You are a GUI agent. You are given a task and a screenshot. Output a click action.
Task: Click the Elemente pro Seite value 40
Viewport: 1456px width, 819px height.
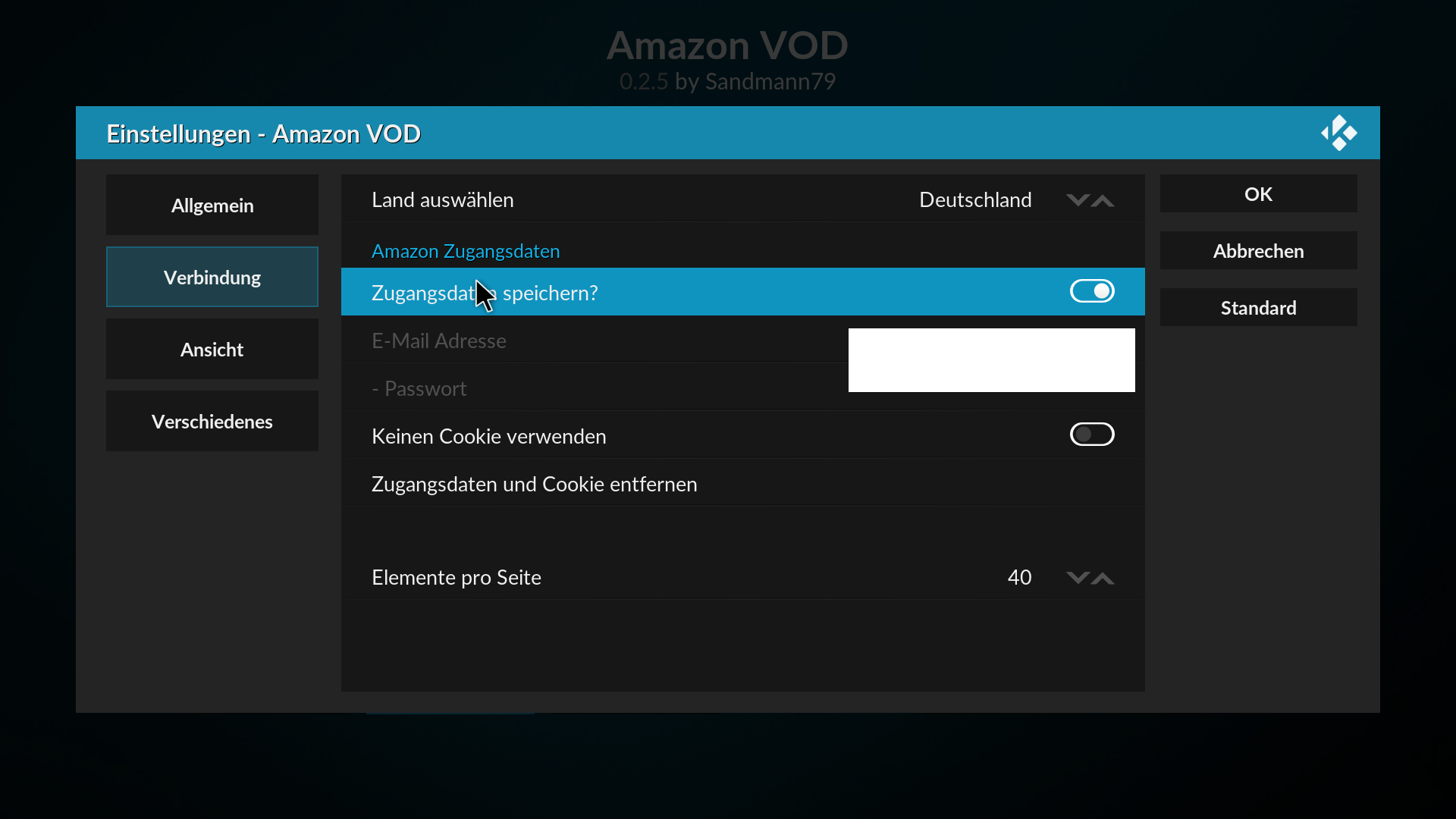tap(1019, 577)
